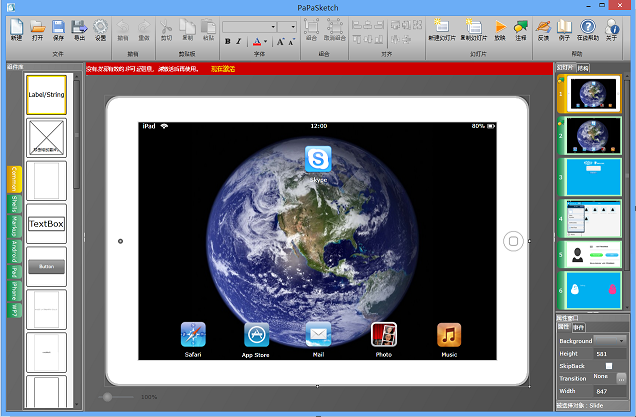Pick the TextBox widget
Image resolution: width=636 pixels, height=417 pixels.
coord(46,224)
